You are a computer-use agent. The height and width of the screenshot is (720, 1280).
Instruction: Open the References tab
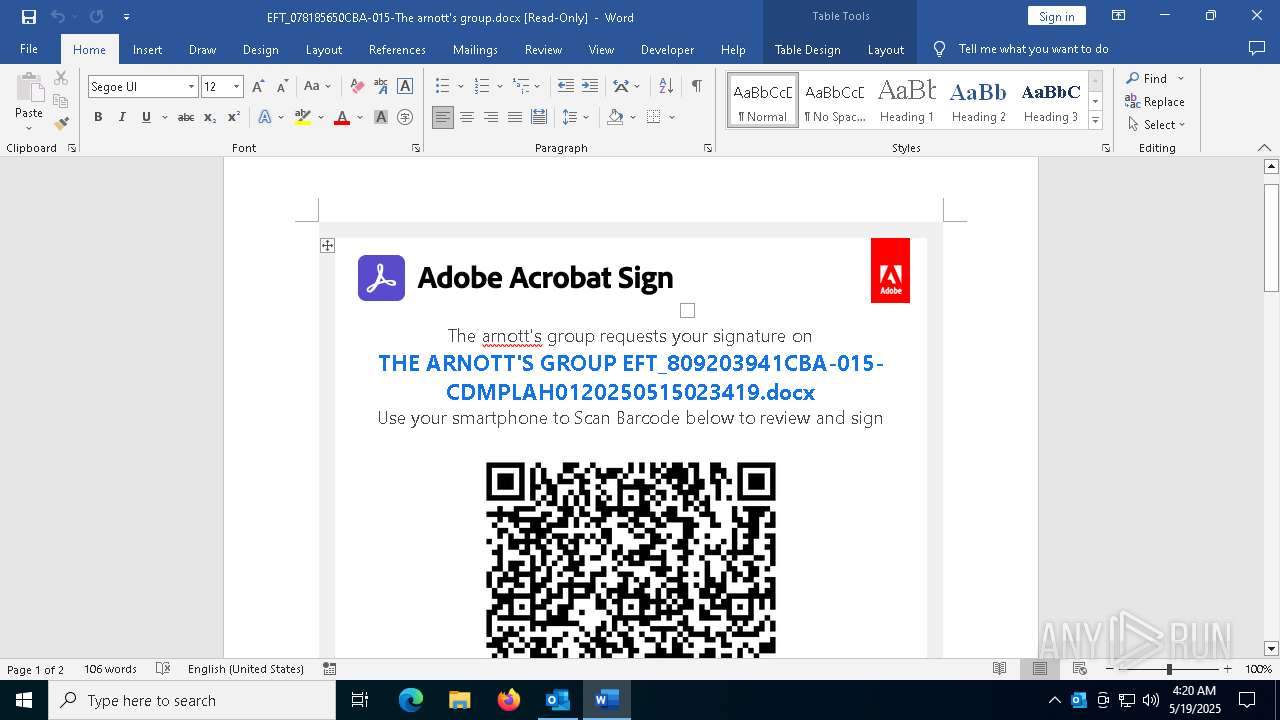tap(397, 49)
